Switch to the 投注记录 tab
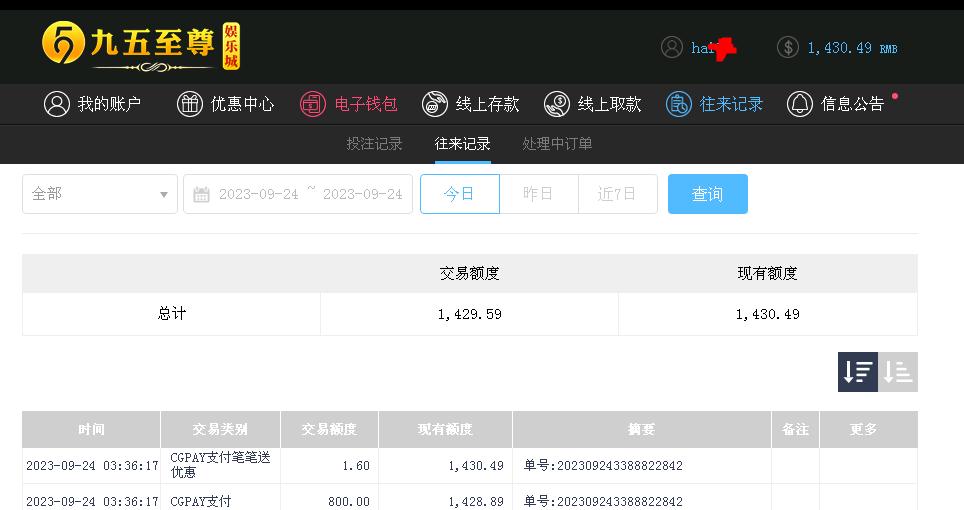The image size is (964, 510). pos(374,144)
